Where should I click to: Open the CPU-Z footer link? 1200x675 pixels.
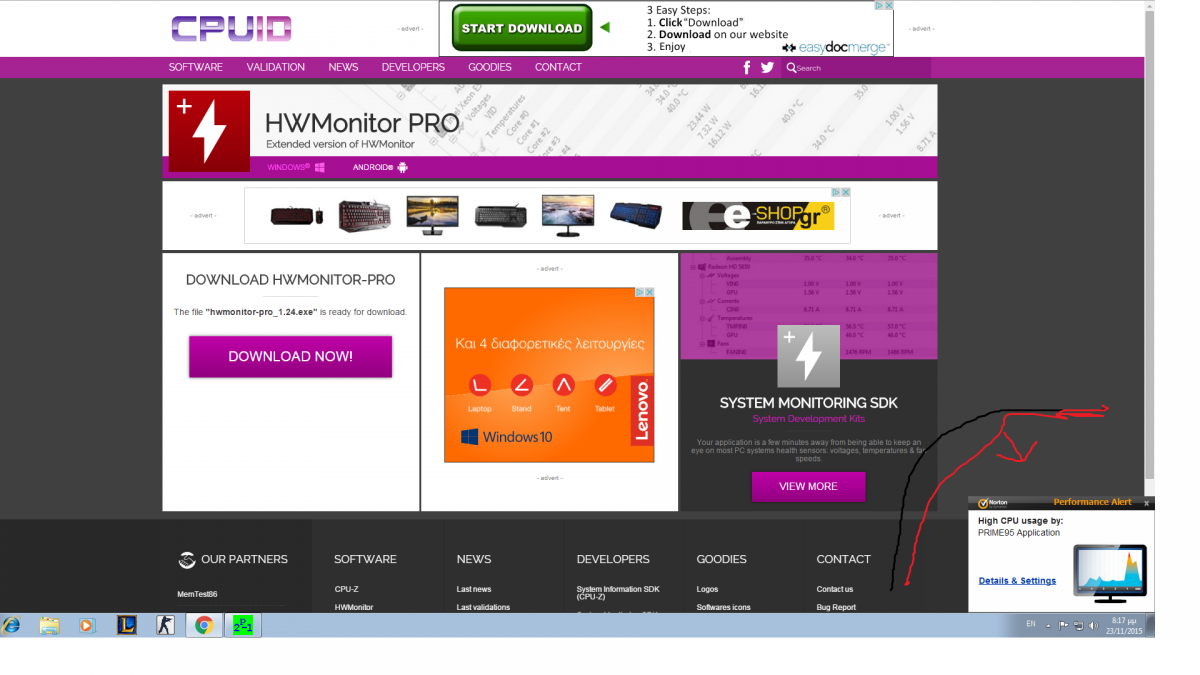coord(346,589)
